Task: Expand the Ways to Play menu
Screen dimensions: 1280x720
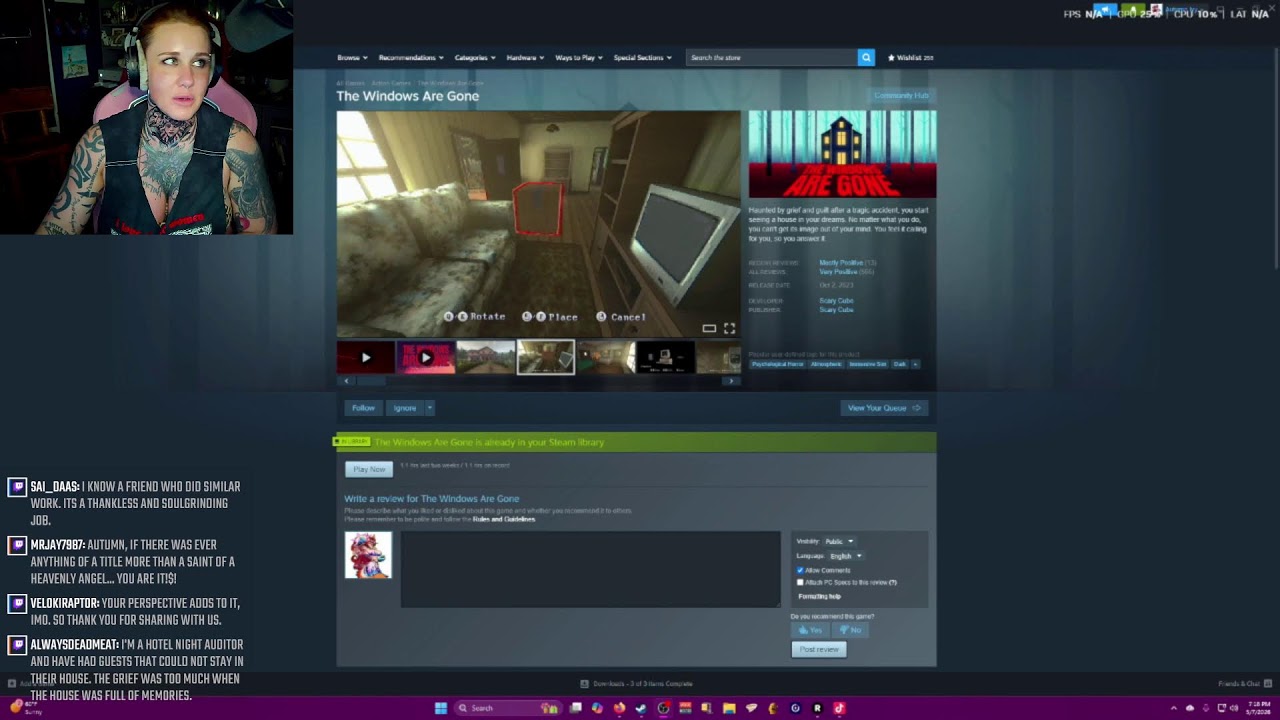Action: click(579, 57)
